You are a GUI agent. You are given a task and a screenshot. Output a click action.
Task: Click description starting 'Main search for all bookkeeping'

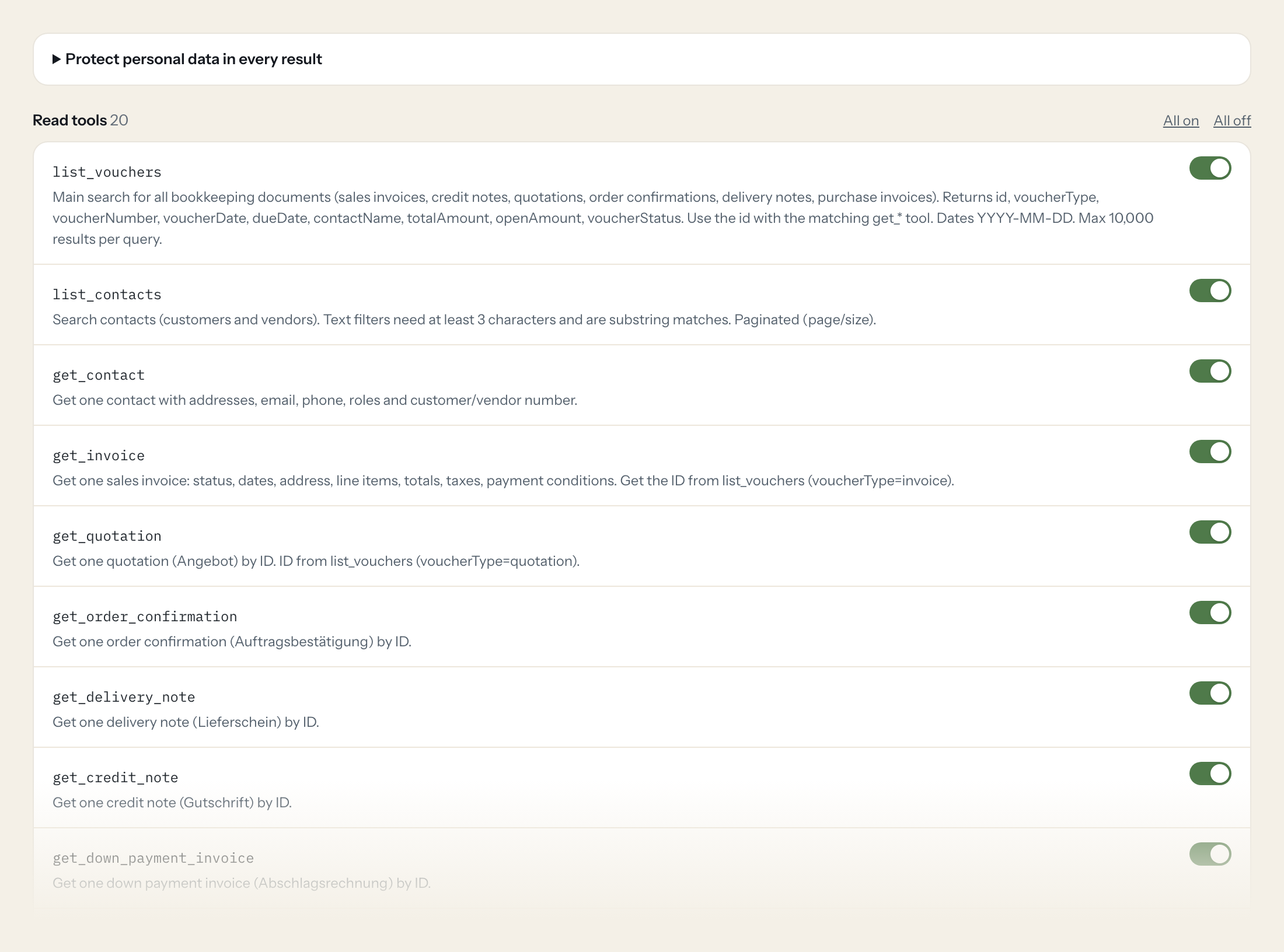(603, 218)
